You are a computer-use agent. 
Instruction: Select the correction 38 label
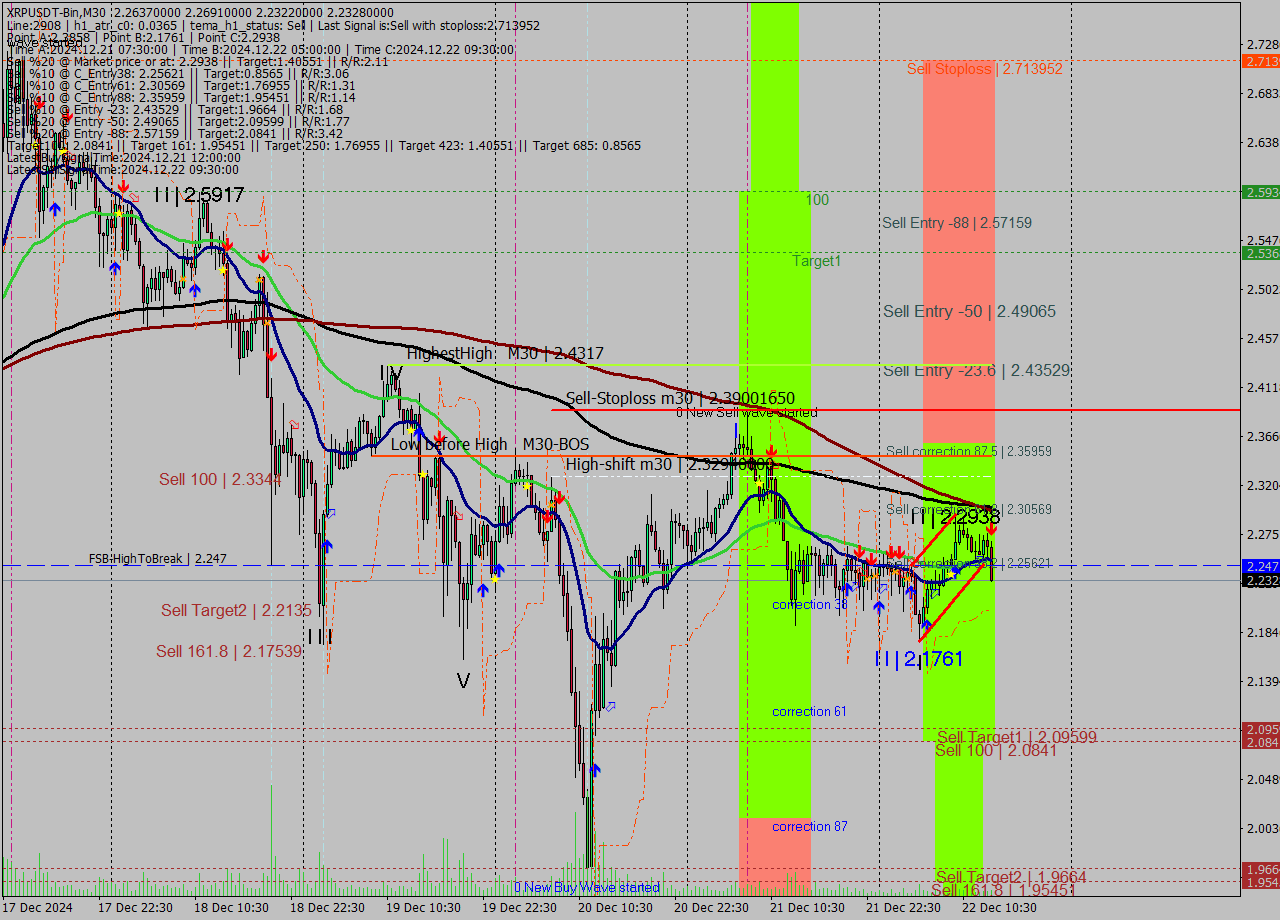pos(810,605)
